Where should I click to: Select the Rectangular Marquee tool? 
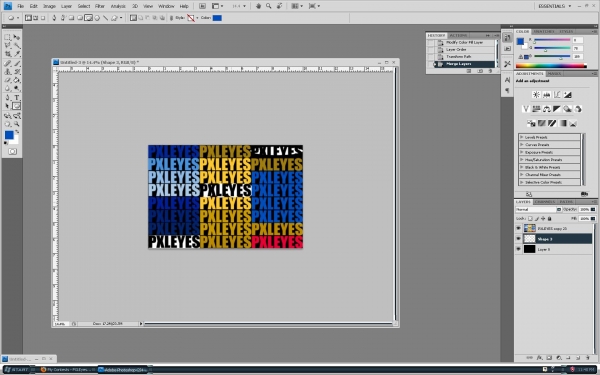tap(7, 37)
